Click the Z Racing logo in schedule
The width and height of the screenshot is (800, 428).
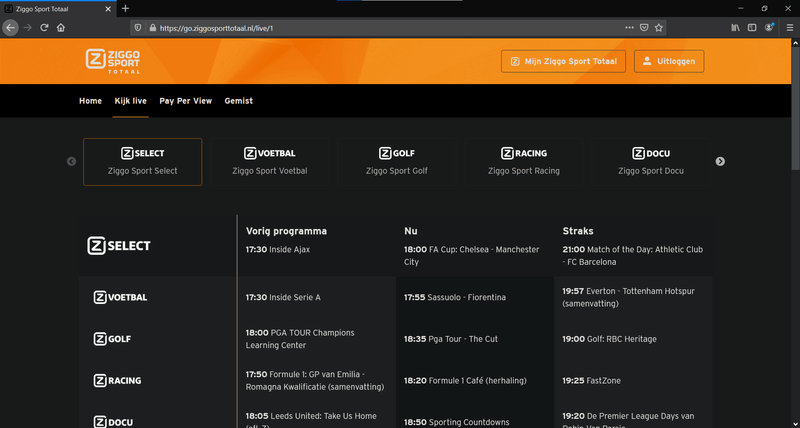coord(117,381)
